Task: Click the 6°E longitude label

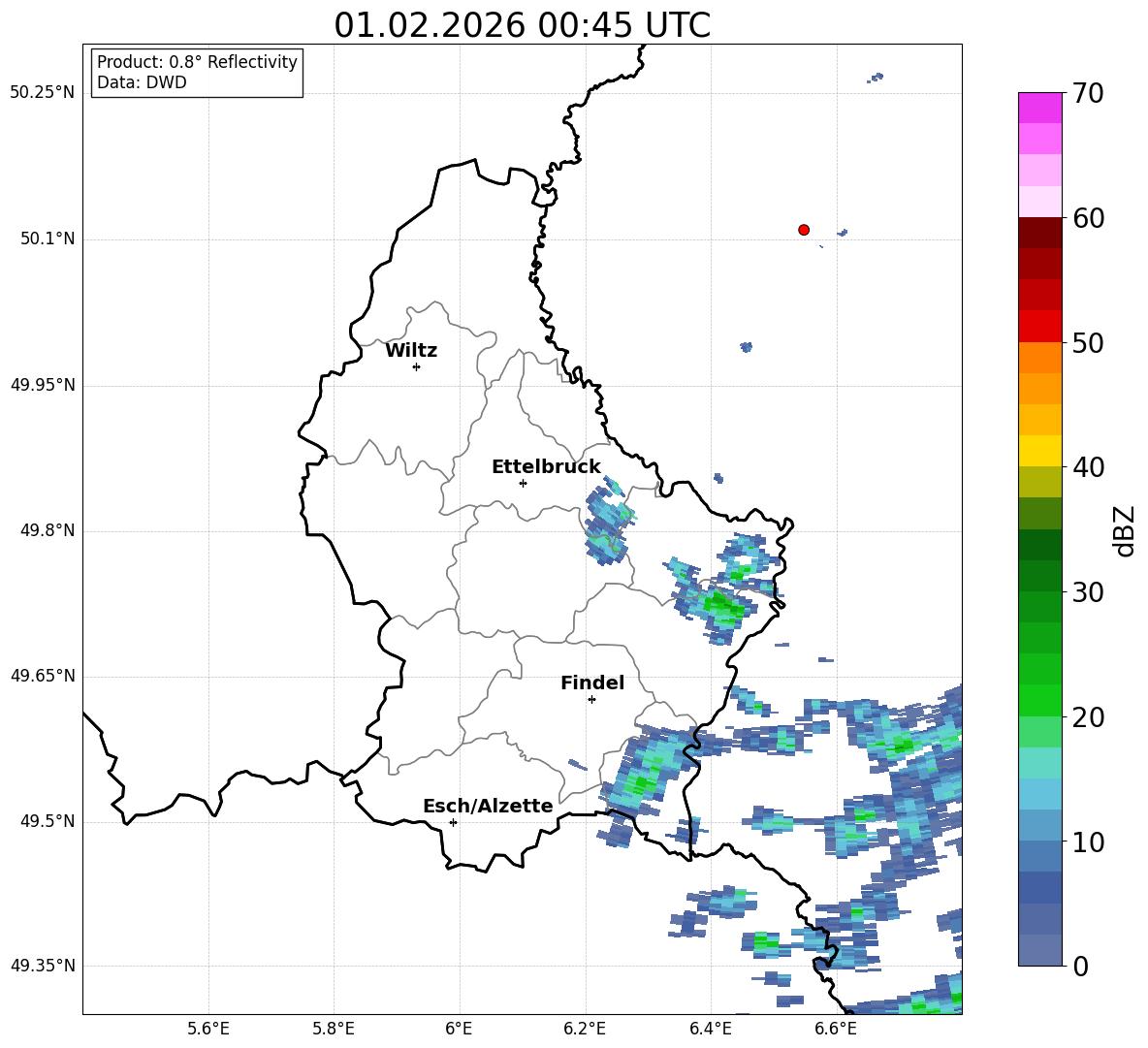Action: pyautogui.click(x=459, y=1029)
